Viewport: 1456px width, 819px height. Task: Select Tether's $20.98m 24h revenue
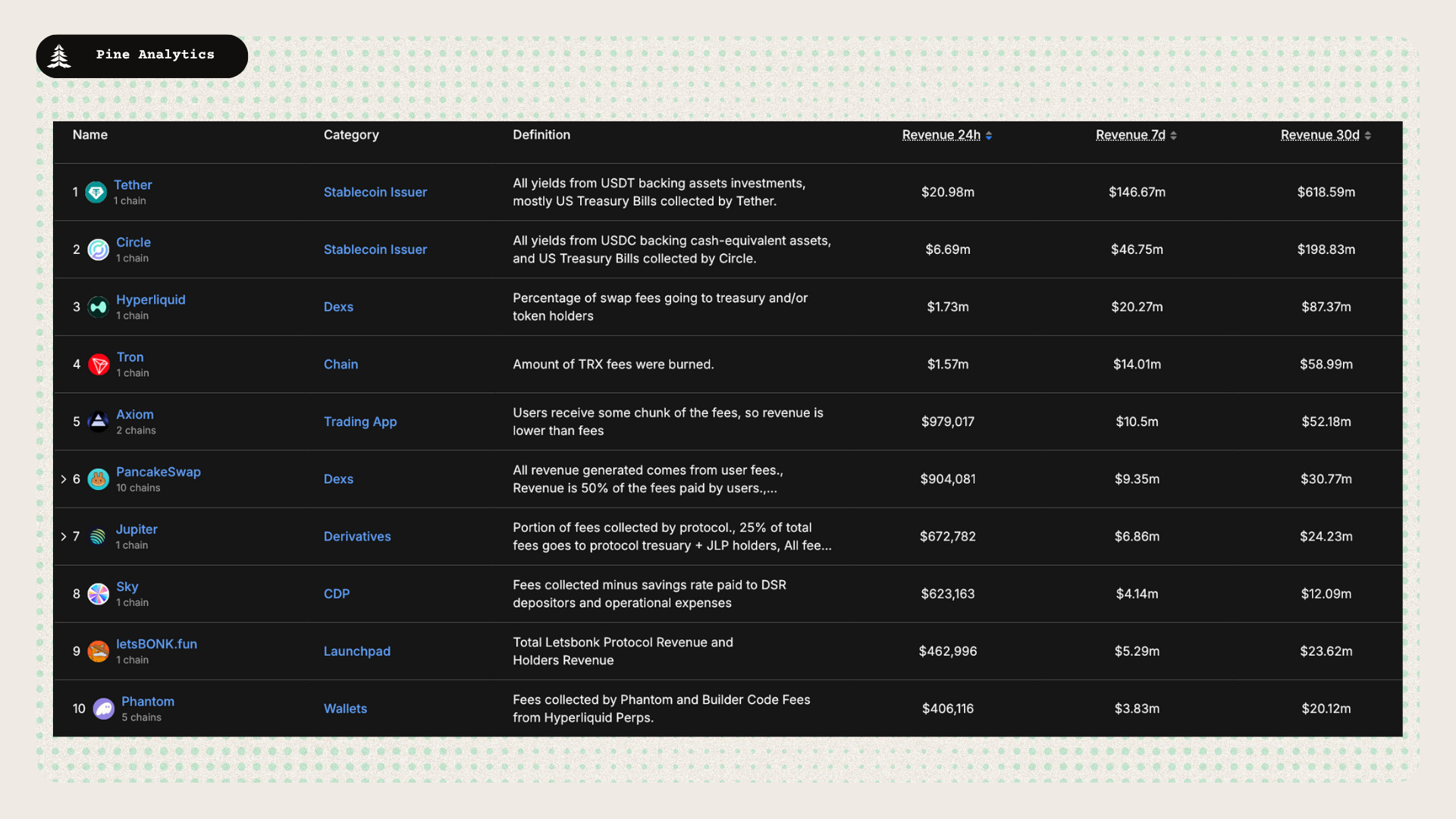[948, 193]
